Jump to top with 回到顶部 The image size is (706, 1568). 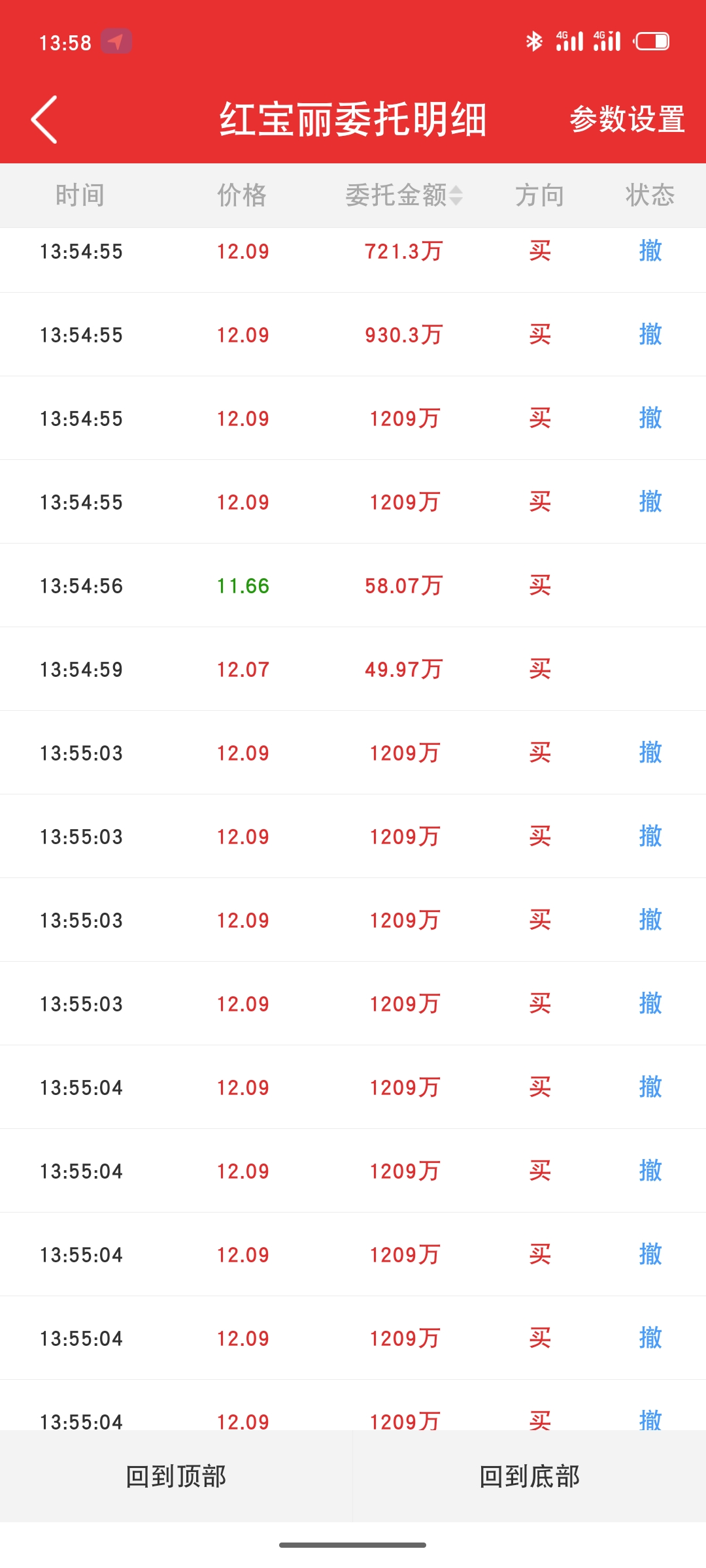click(176, 1476)
